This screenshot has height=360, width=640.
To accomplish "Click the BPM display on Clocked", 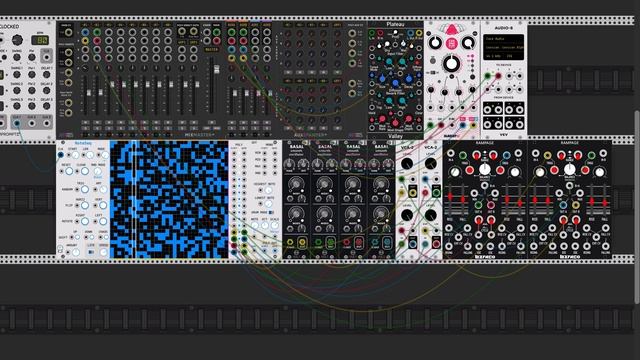I will pyautogui.click(x=40, y=40).
